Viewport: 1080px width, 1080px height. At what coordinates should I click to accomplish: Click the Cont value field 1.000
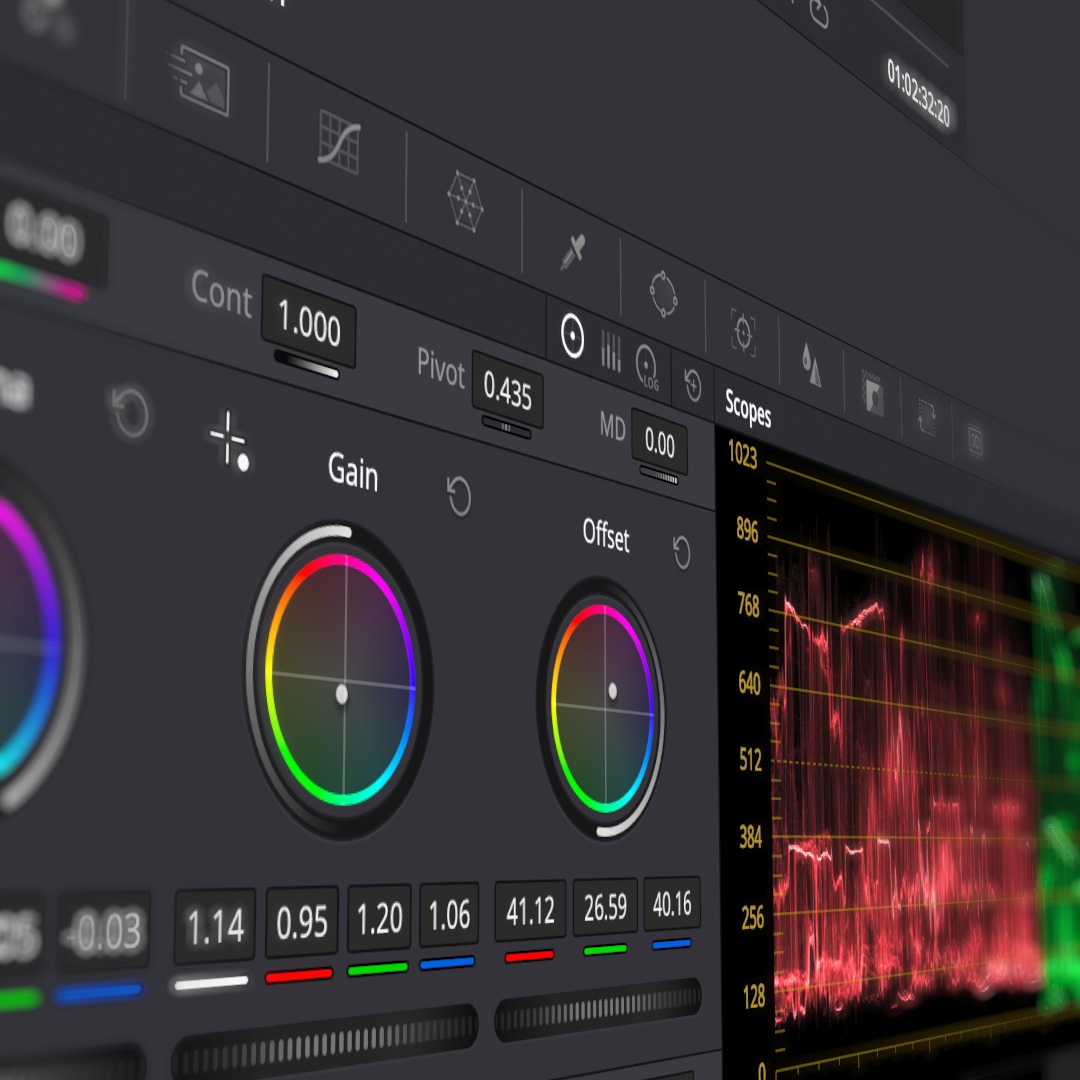(x=309, y=322)
